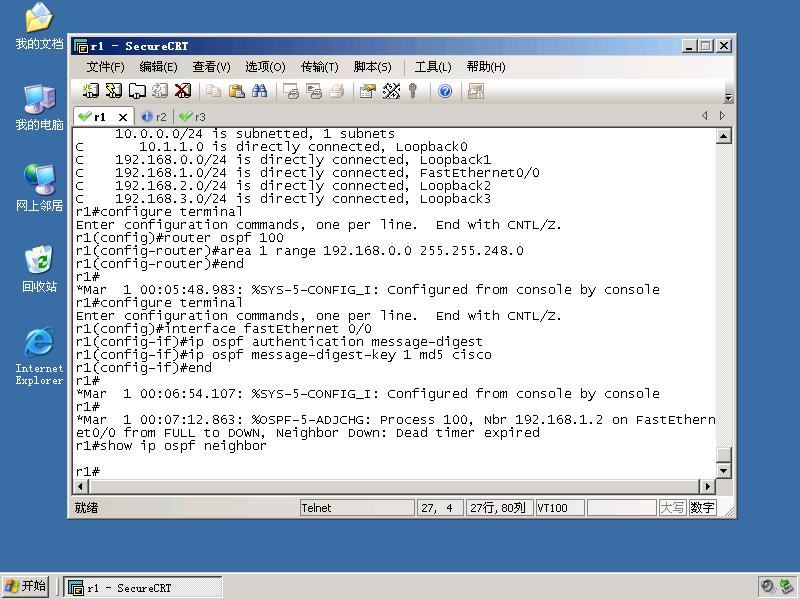Switch to the r2 session tab
This screenshot has width=800, height=600.
coord(154,117)
